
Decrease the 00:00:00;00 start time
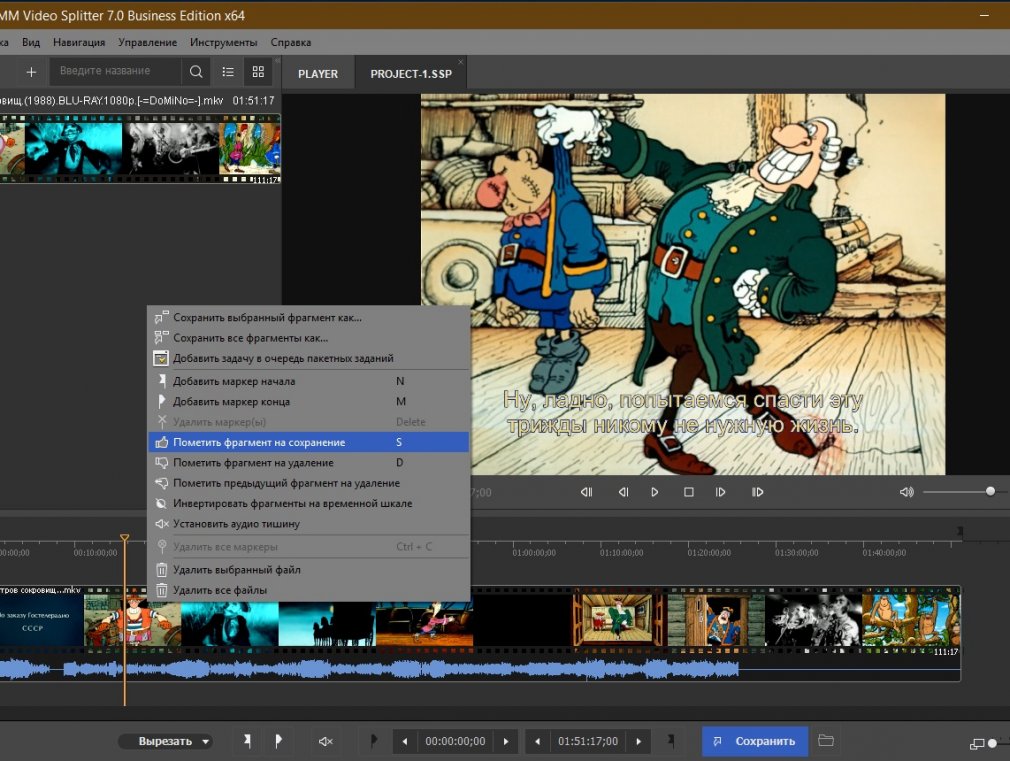[405, 742]
